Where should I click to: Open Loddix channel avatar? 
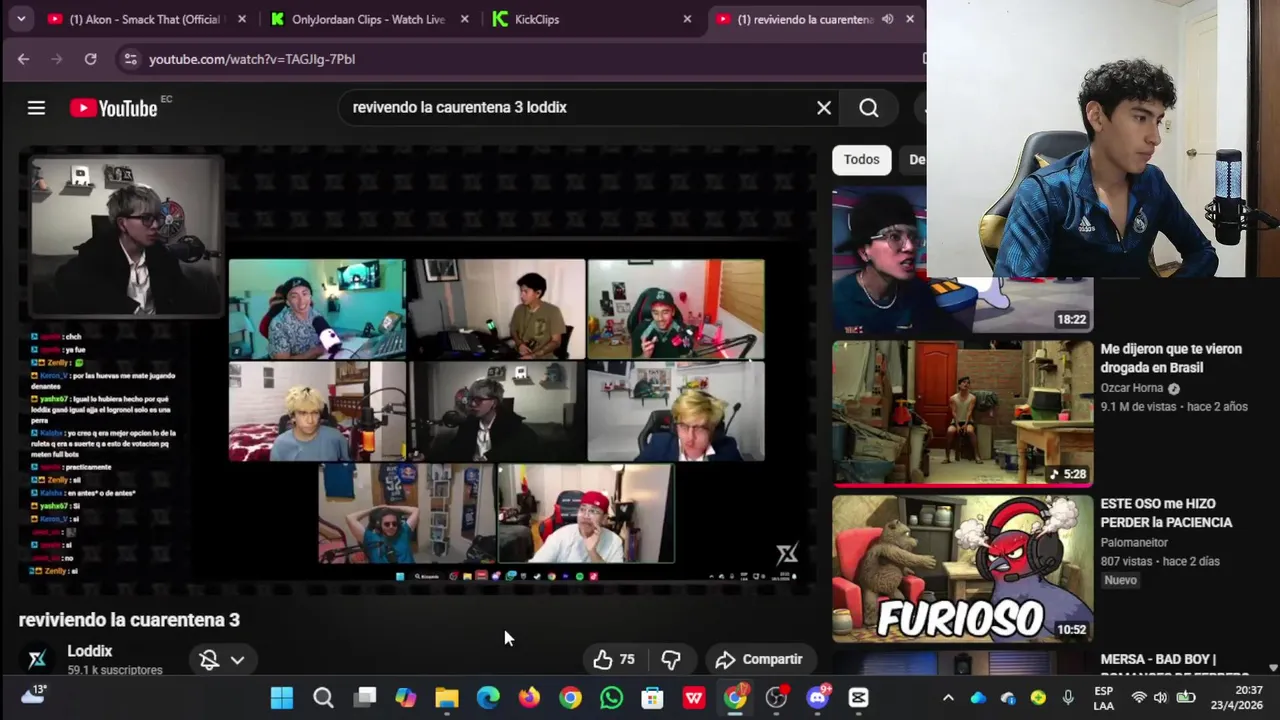click(37, 658)
